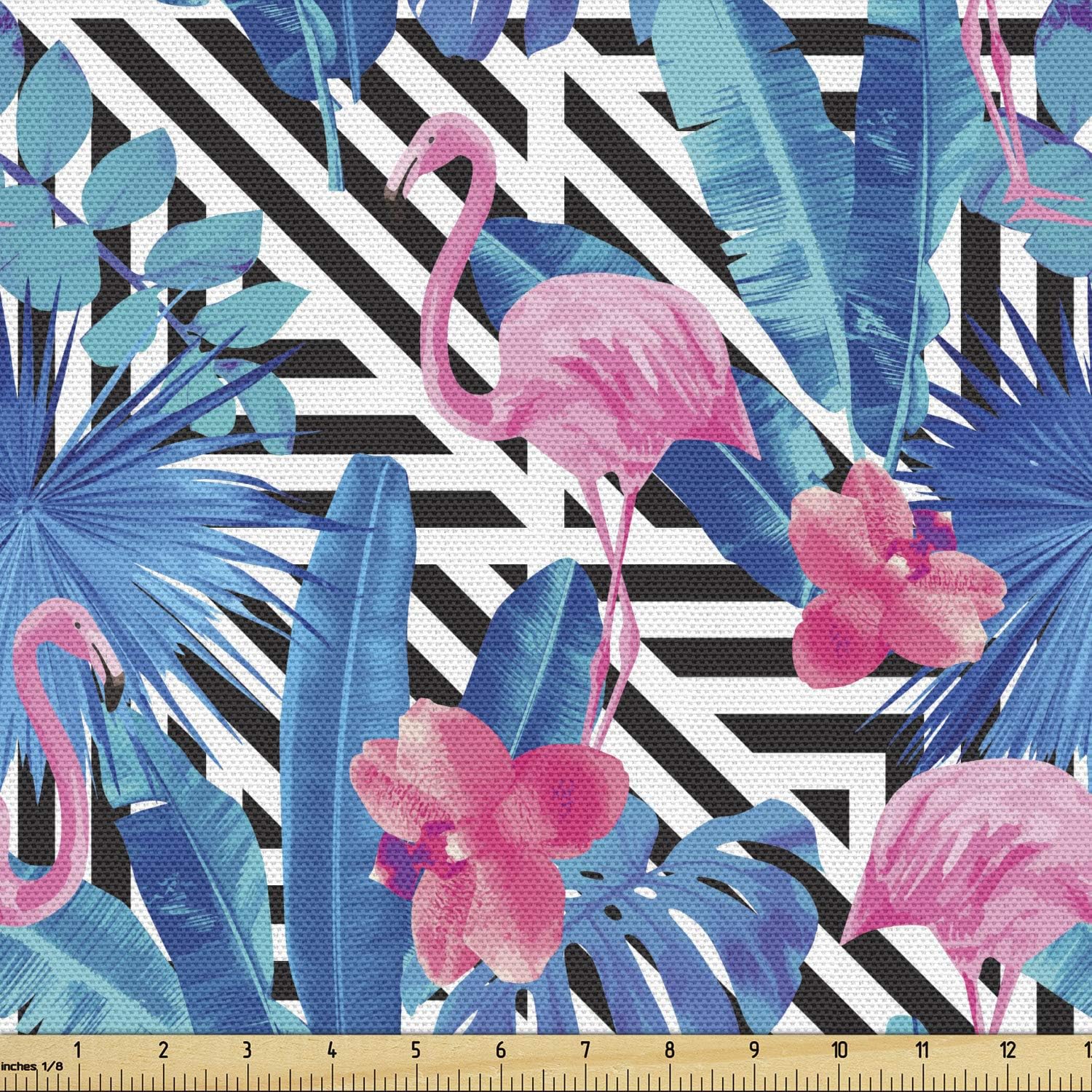1092x1092 pixels.
Task: Select the ruler's number 5 marking
Action: click(416, 1050)
